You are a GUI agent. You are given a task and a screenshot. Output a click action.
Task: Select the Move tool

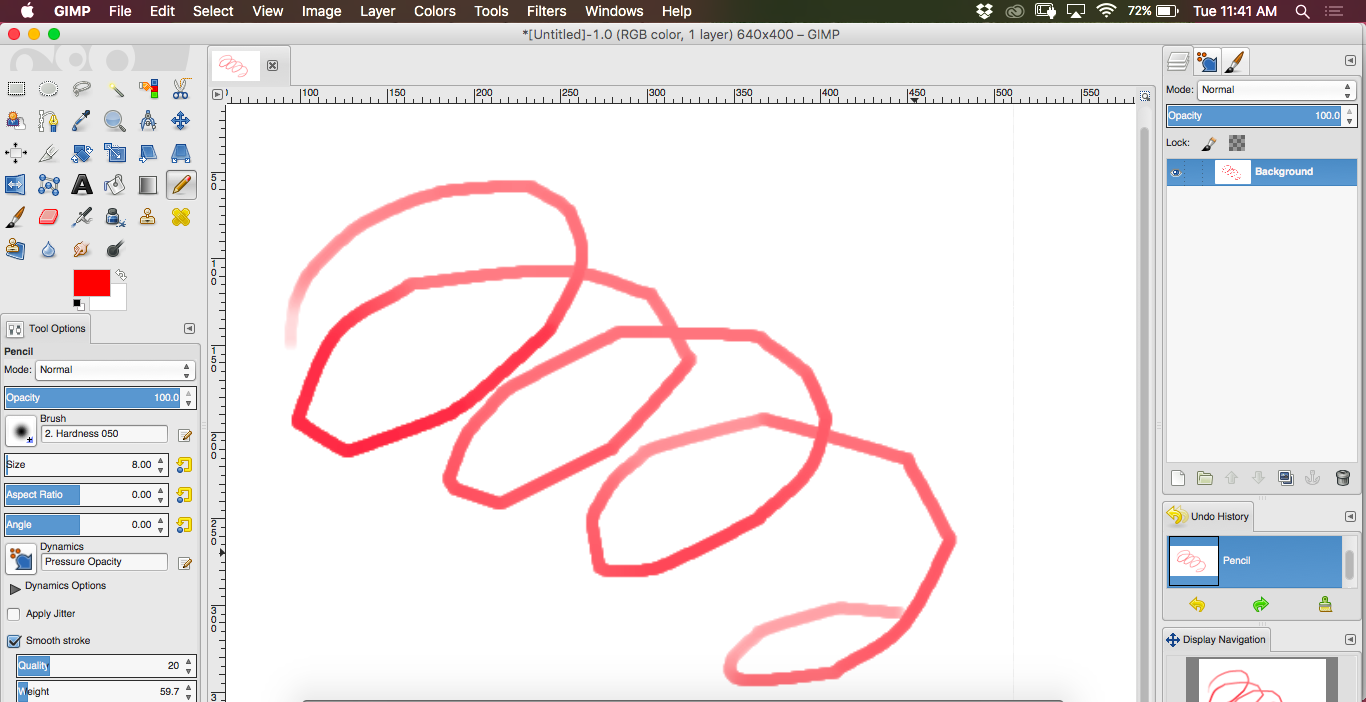tap(181, 121)
